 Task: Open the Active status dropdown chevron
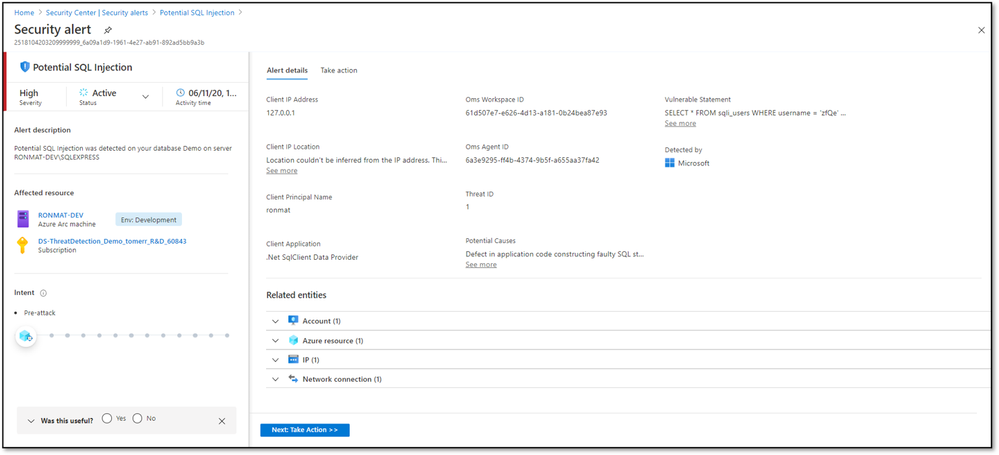click(x=145, y=97)
